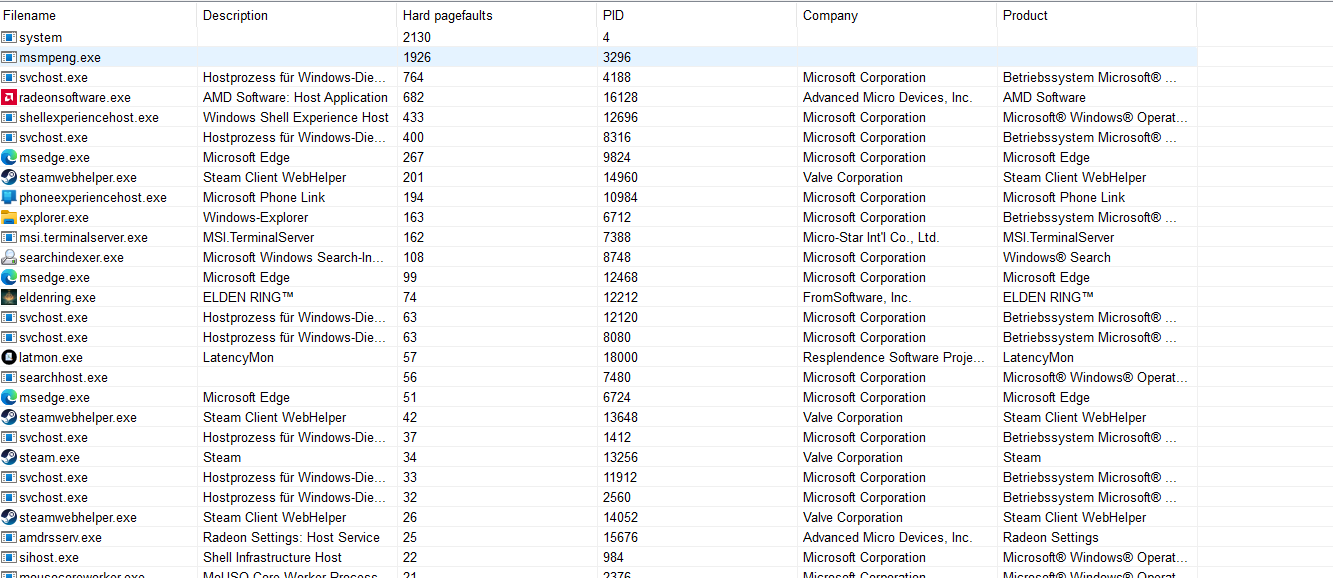Select the svchost.exe filename with PID 11912
Screen dimensions: 1333x578
coord(53,477)
